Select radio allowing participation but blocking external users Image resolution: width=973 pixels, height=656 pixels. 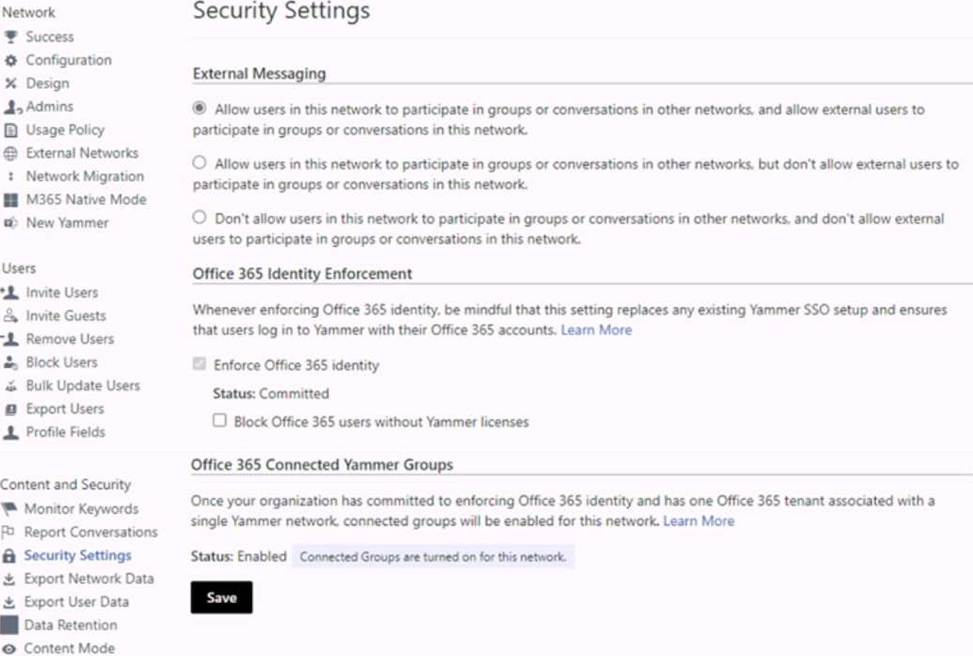point(200,162)
